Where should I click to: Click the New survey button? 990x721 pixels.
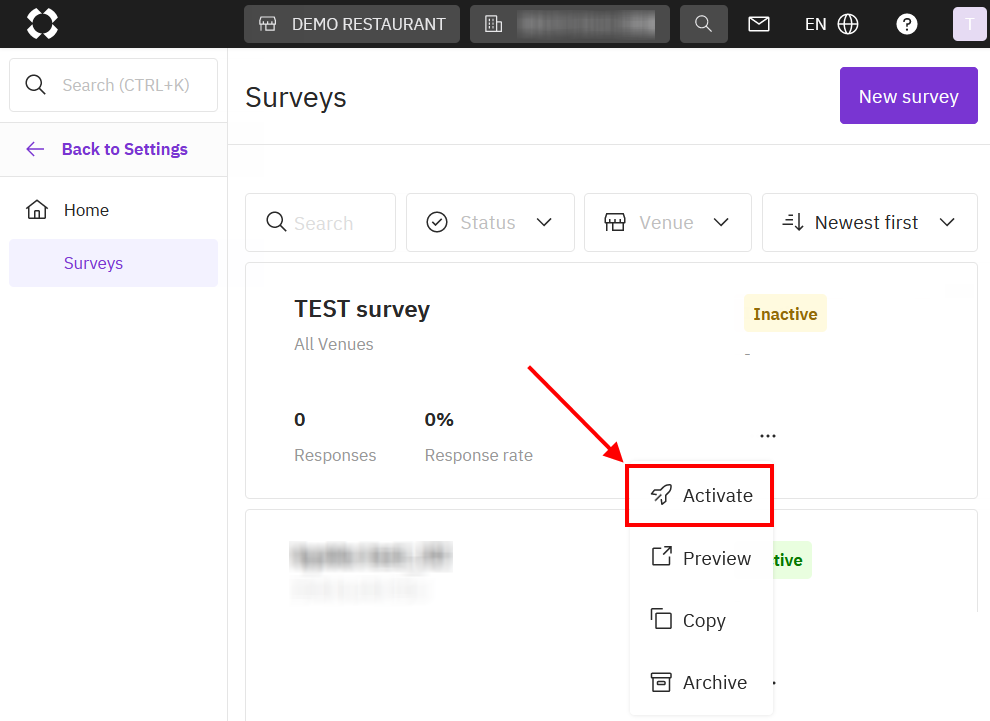tap(908, 96)
